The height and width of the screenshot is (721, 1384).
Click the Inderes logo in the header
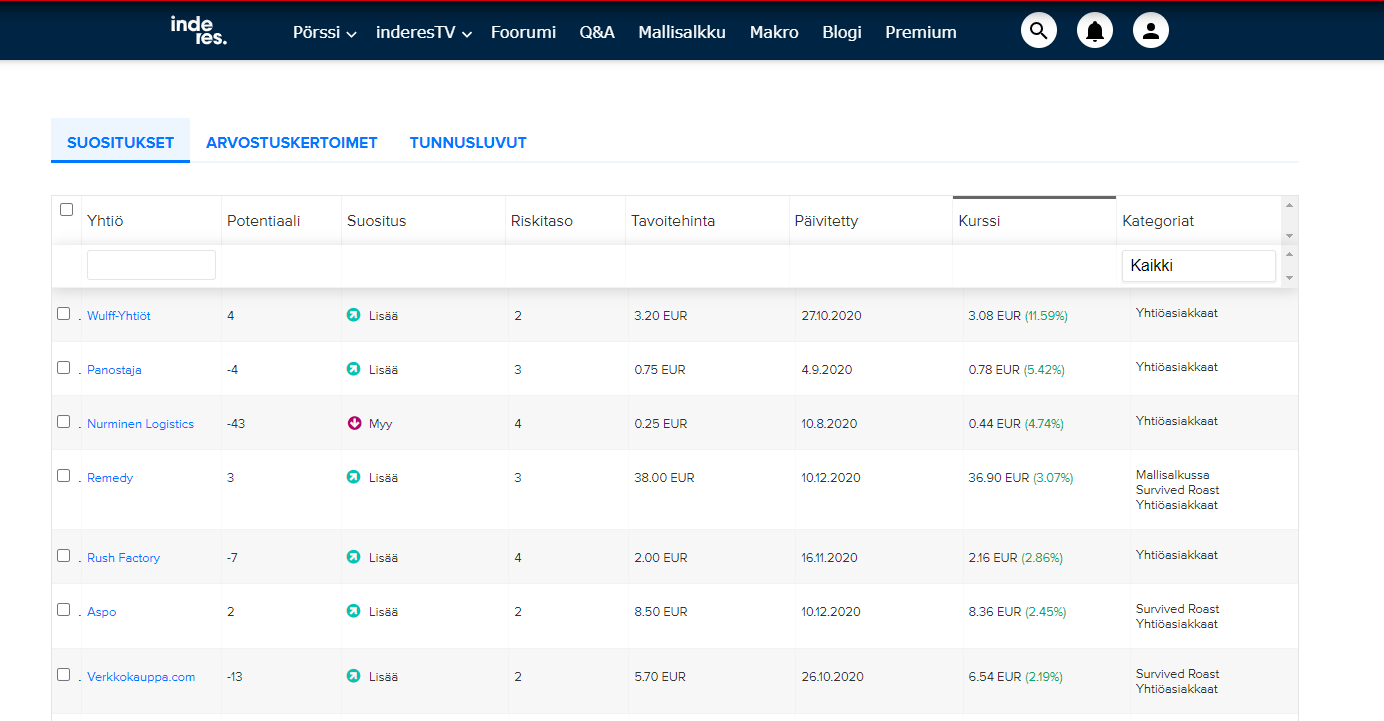[x=198, y=31]
